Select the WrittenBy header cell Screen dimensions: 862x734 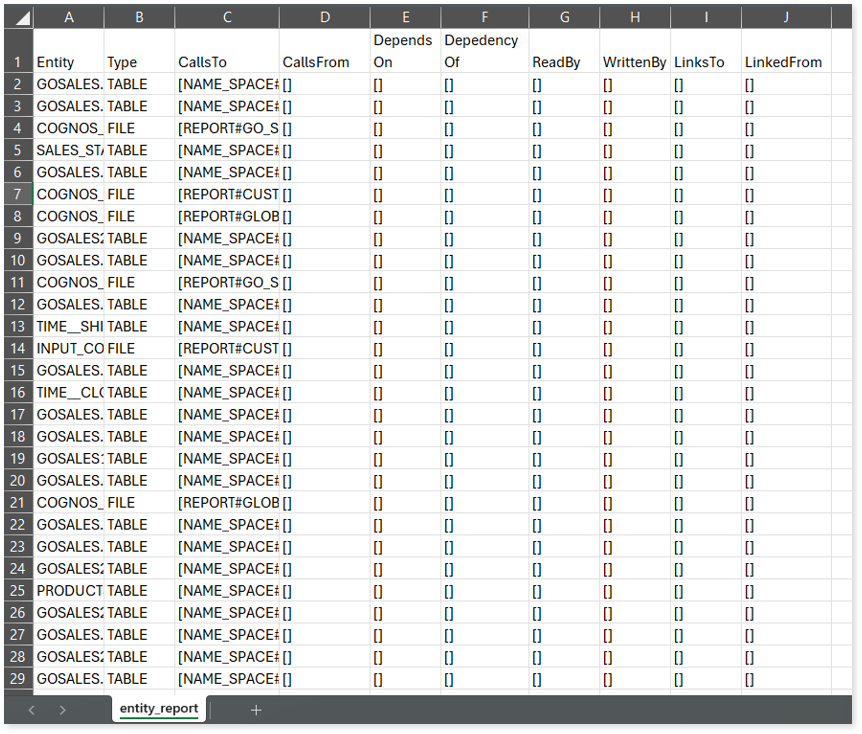pos(634,62)
